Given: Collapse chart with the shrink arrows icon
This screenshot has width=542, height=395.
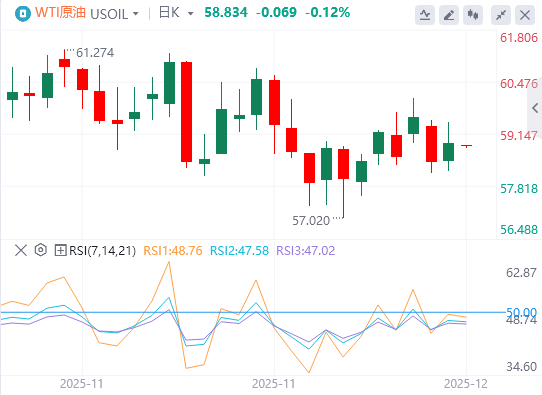Looking at the screenshot, I should point(501,15).
